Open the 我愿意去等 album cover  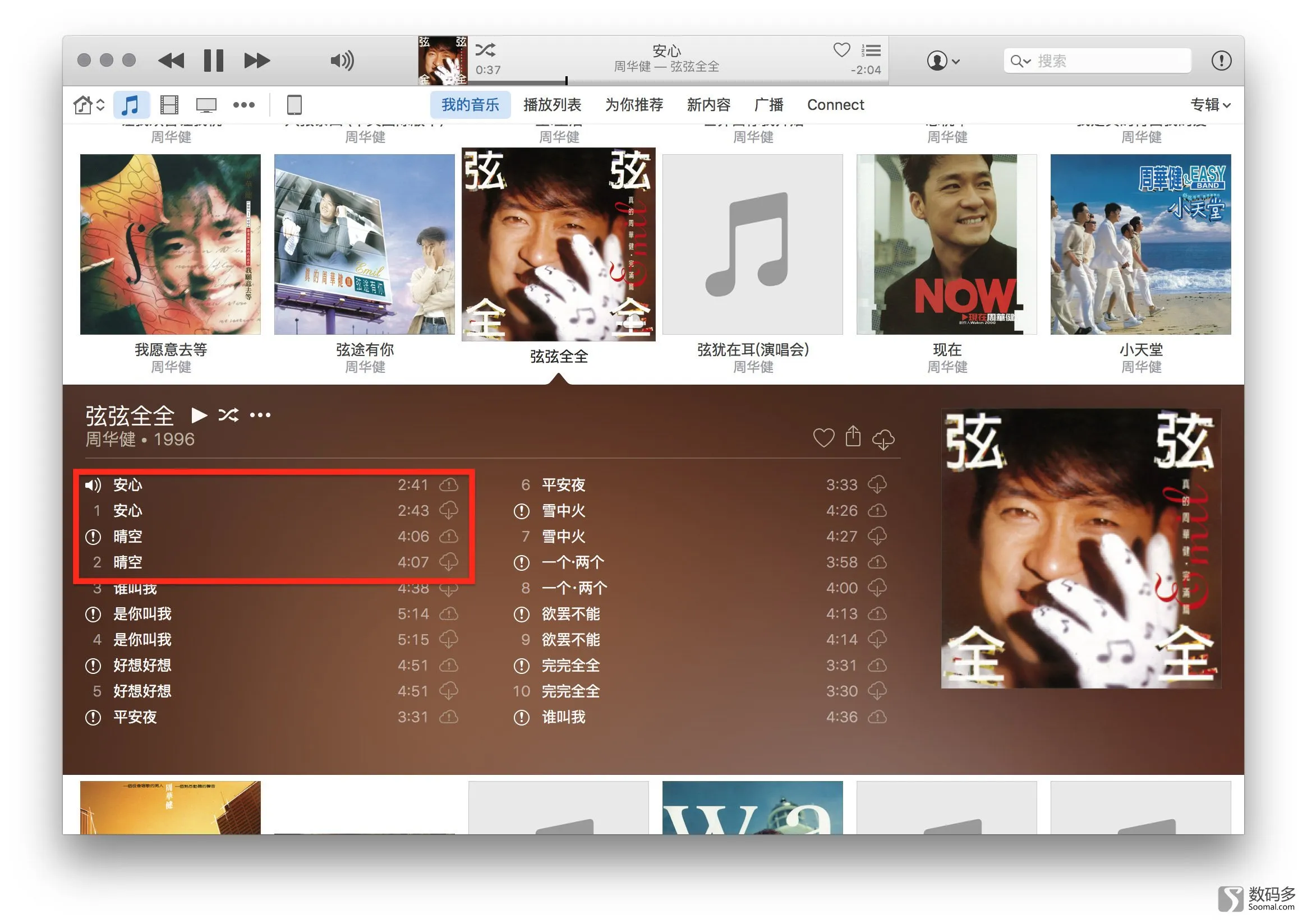(x=170, y=244)
